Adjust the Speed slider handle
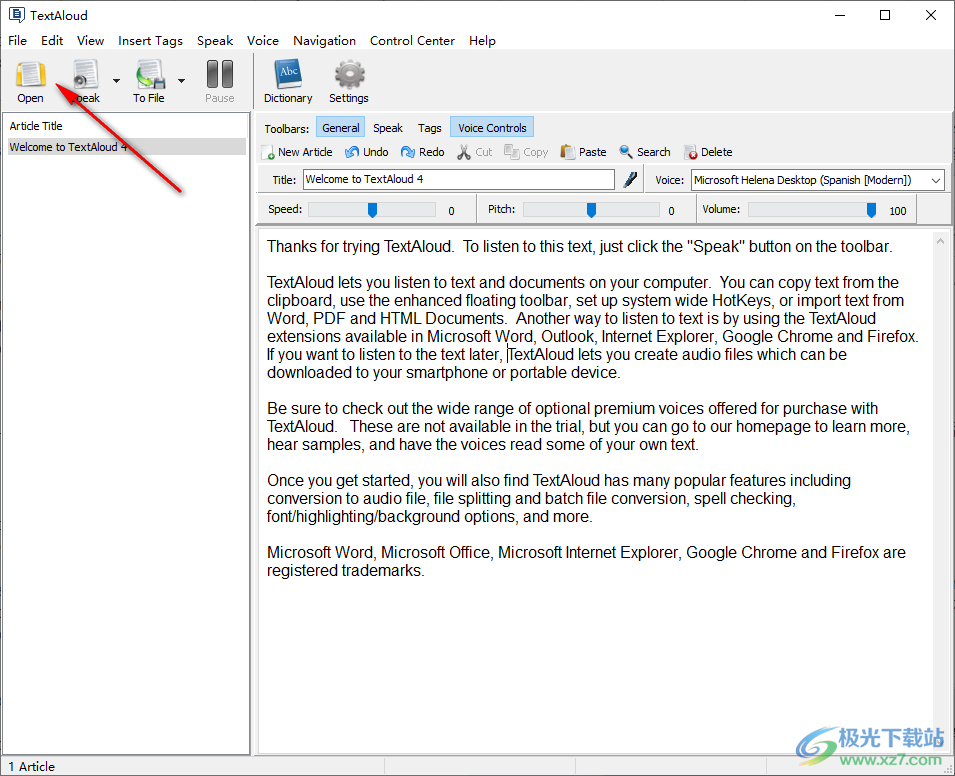955x776 pixels. pos(372,210)
